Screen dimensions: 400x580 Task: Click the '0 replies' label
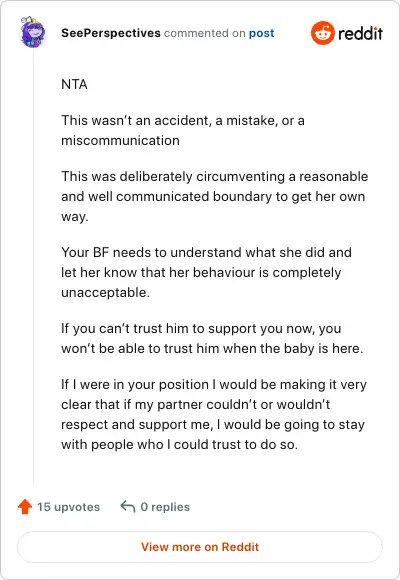[x=165, y=507]
